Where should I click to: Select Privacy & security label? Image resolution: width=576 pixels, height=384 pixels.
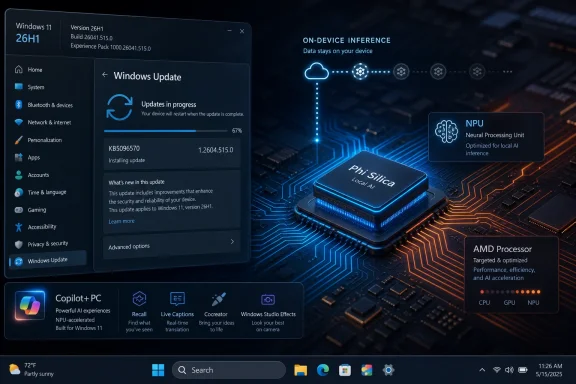pyautogui.click(x=48, y=244)
